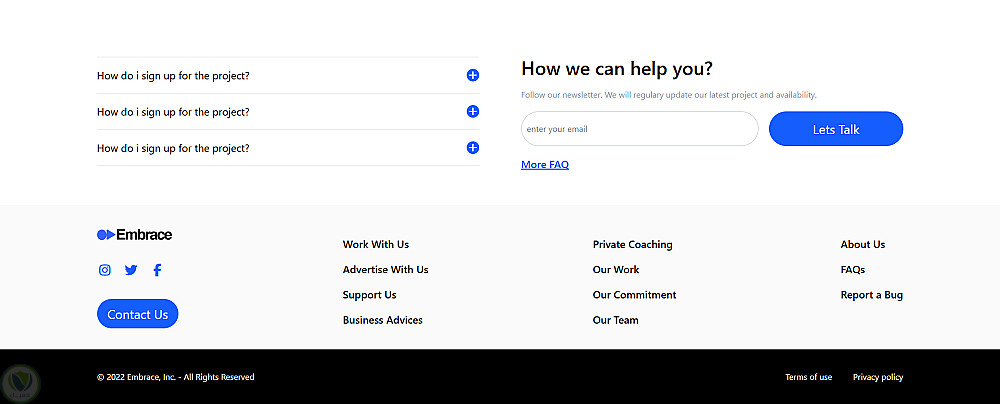Image resolution: width=1000 pixels, height=404 pixels.
Task: Open the Privacy policy link
Action: 877,377
